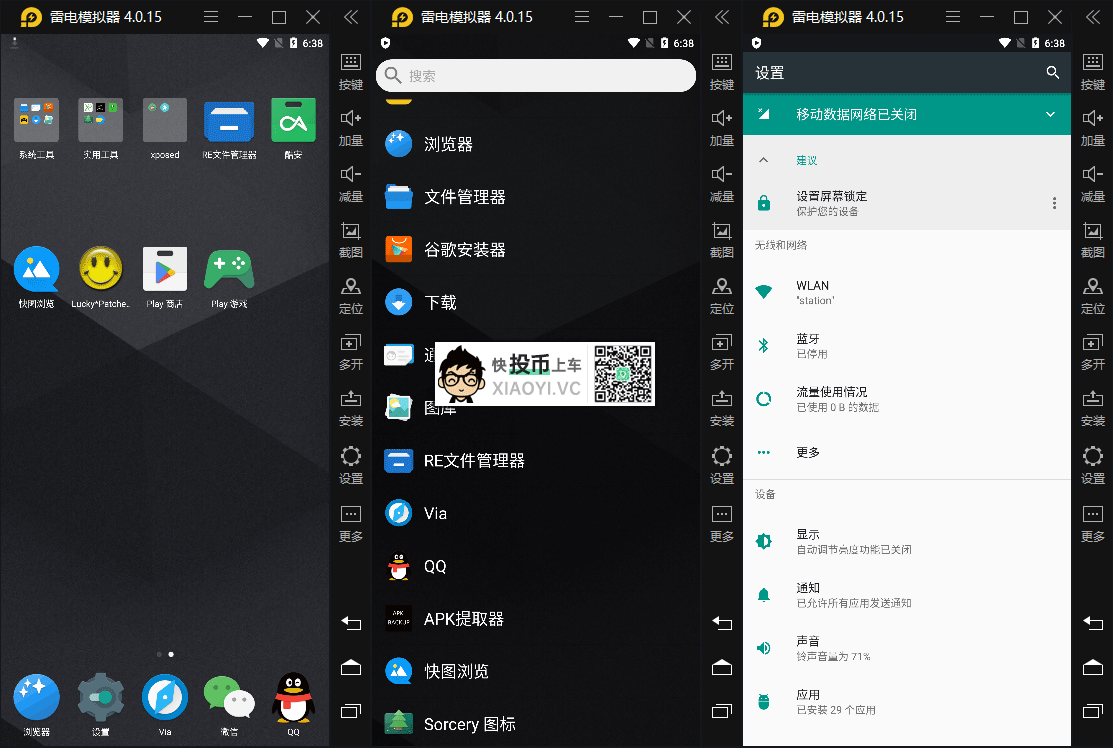The height and width of the screenshot is (748, 1113).
Task: Collapse the 建议 suggestions section
Action: tap(764, 160)
